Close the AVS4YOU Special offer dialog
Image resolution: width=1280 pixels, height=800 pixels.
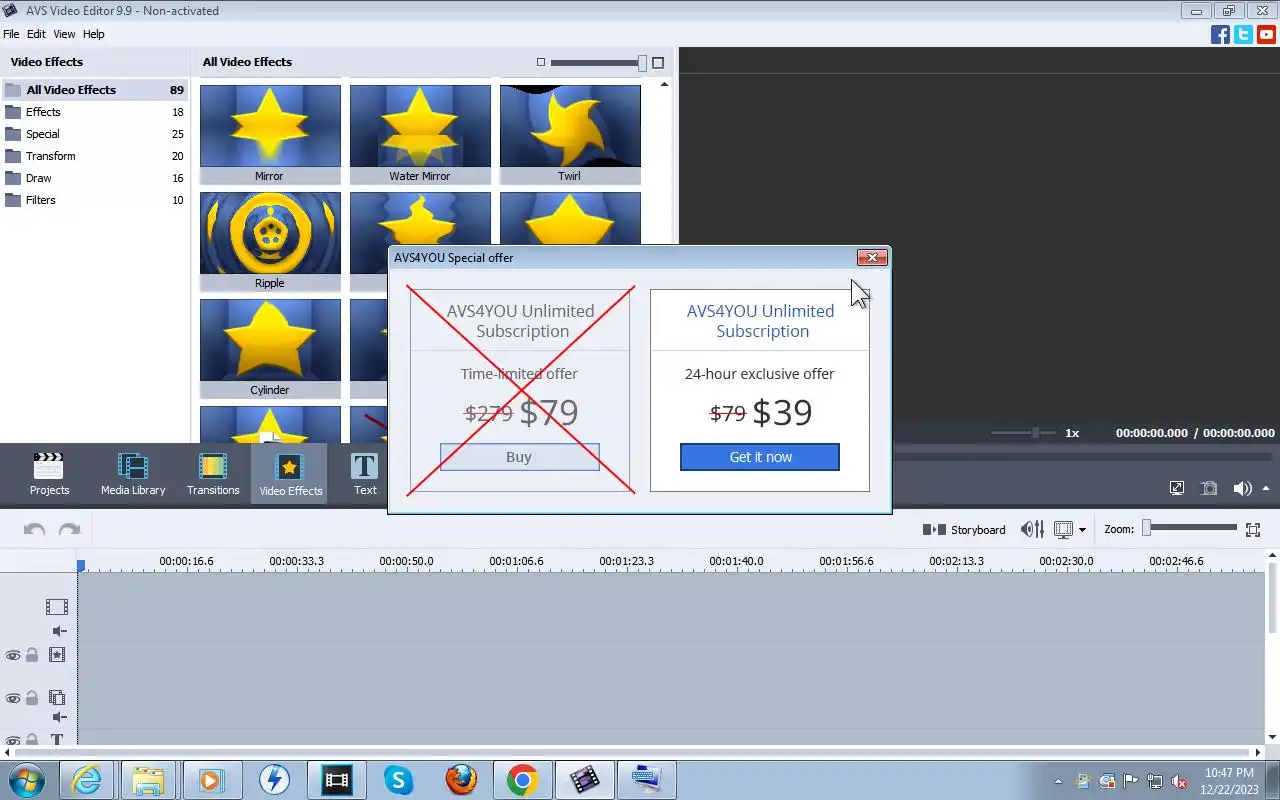872,258
